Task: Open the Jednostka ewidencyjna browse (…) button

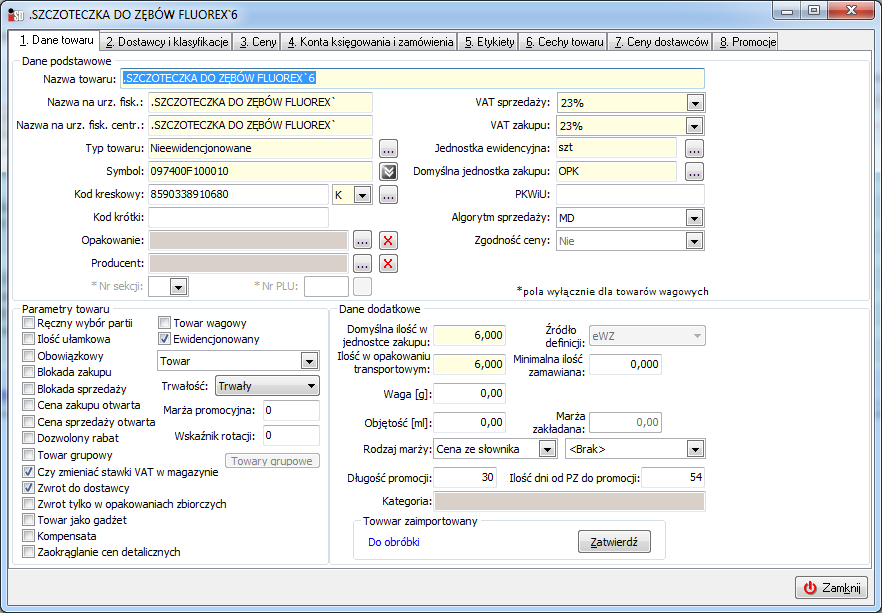Action: point(694,148)
